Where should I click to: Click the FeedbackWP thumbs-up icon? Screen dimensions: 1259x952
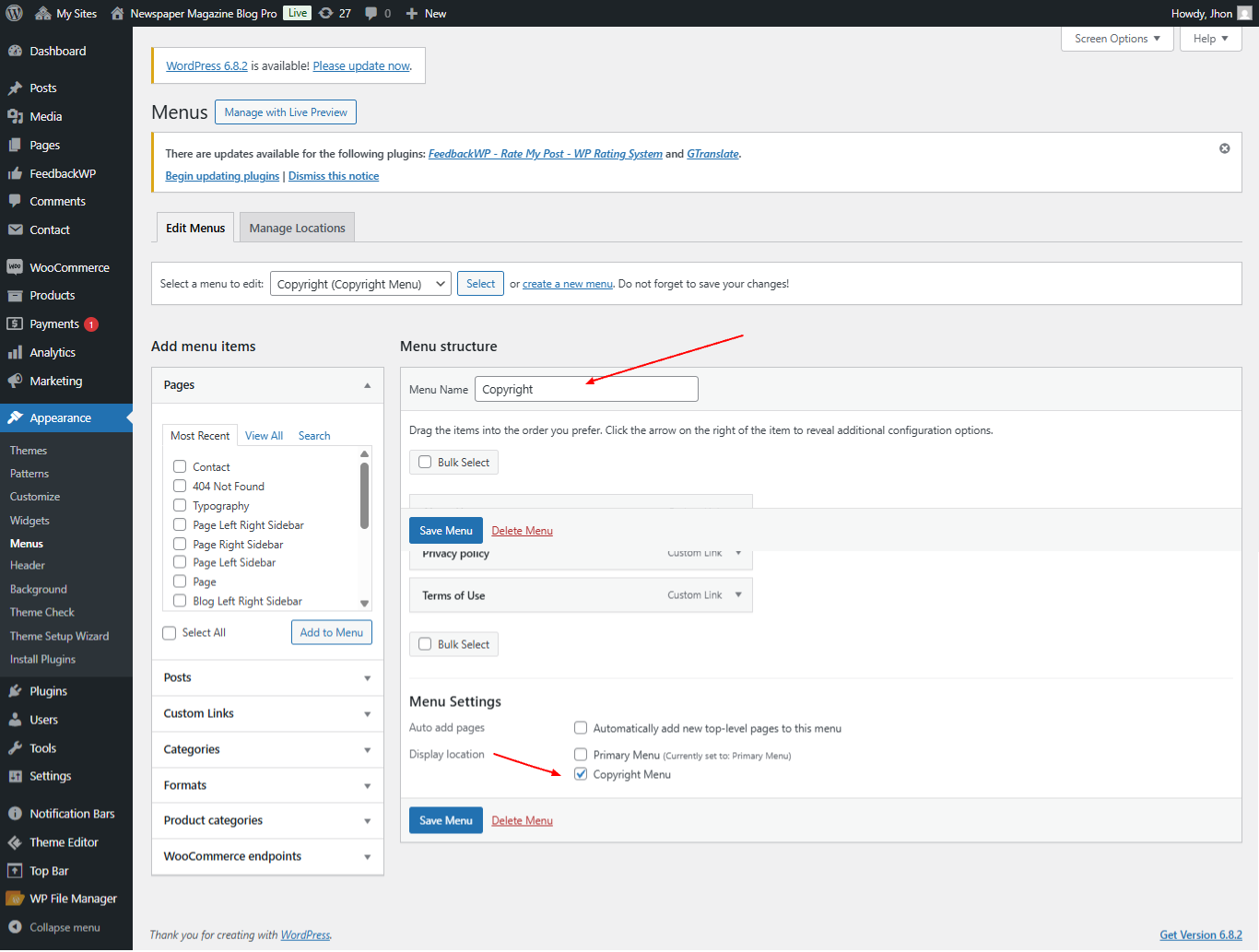tap(15, 173)
